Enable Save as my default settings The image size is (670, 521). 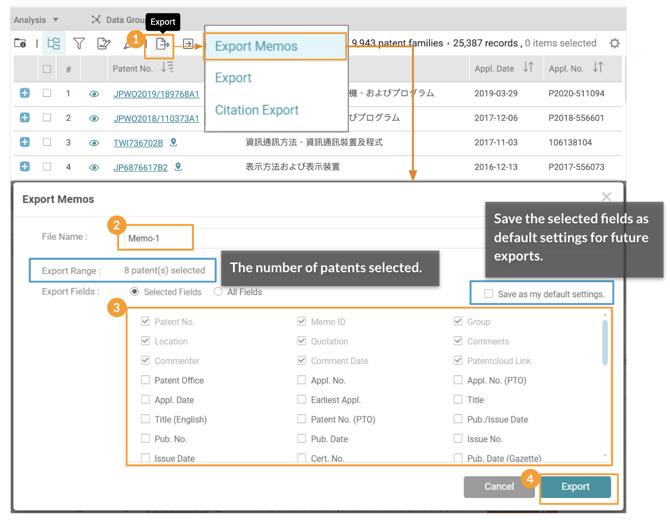tap(489, 294)
